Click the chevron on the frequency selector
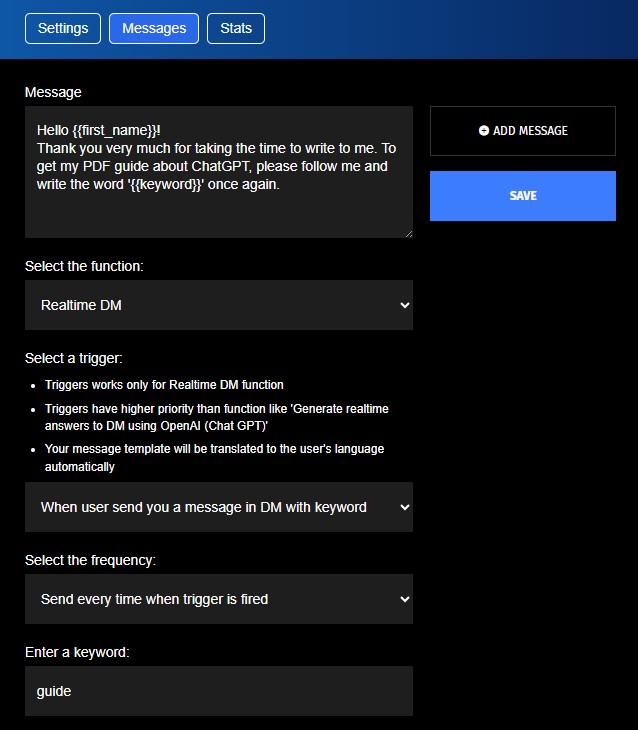Image resolution: width=638 pixels, height=730 pixels. 405,599
